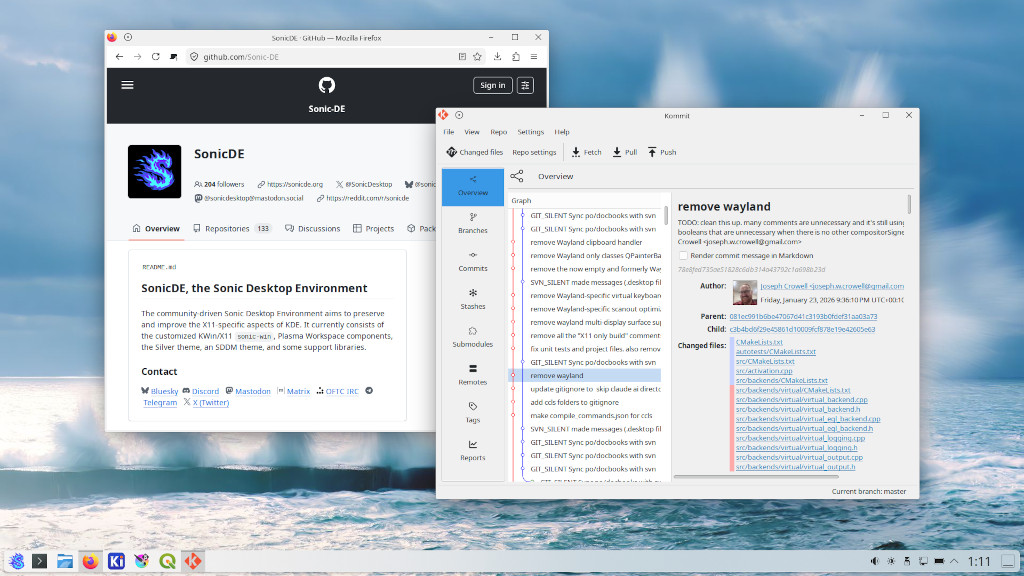Click the horizontal scrollbar under commit details
The height and width of the screenshot is (576, 1024).
pos(756,477)
